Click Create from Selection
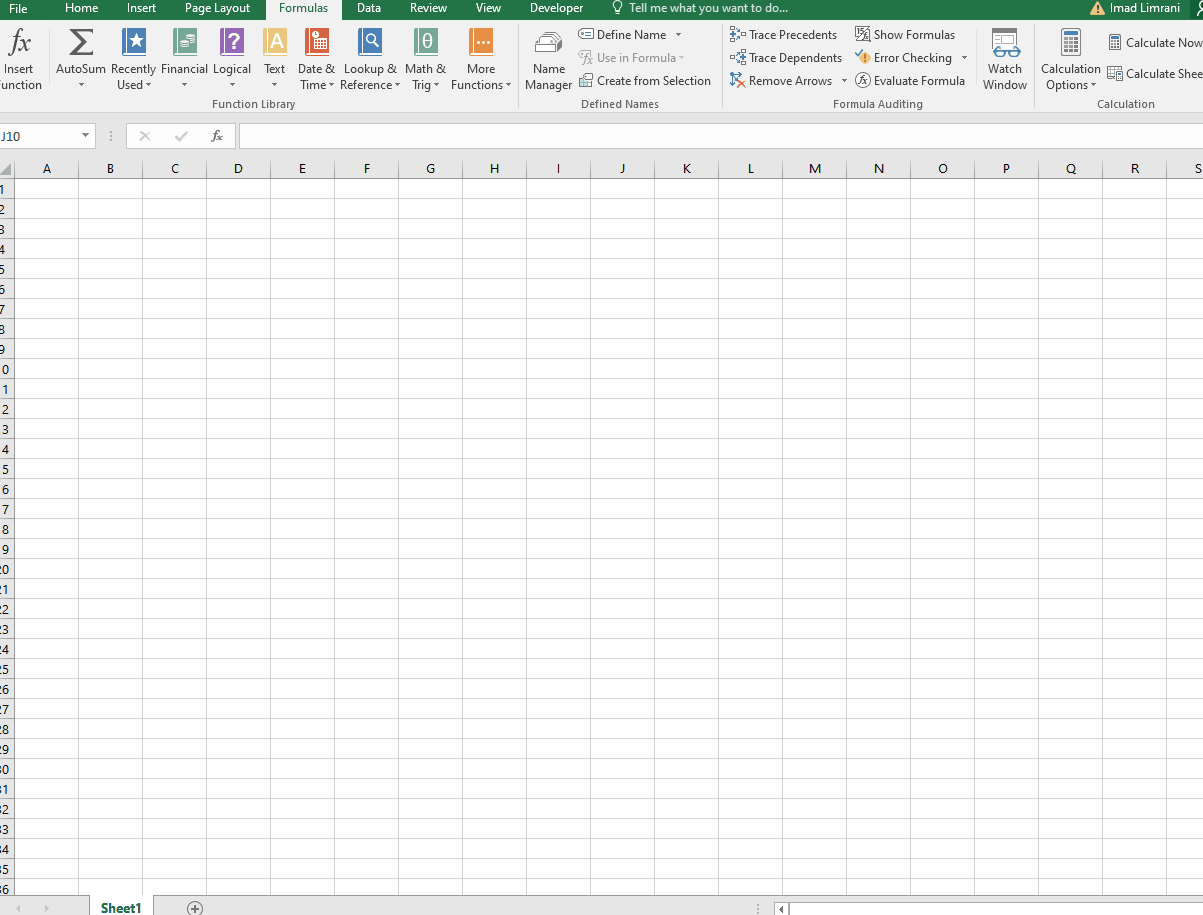Screen dimensions: 1203x915 tap(645, 81)
